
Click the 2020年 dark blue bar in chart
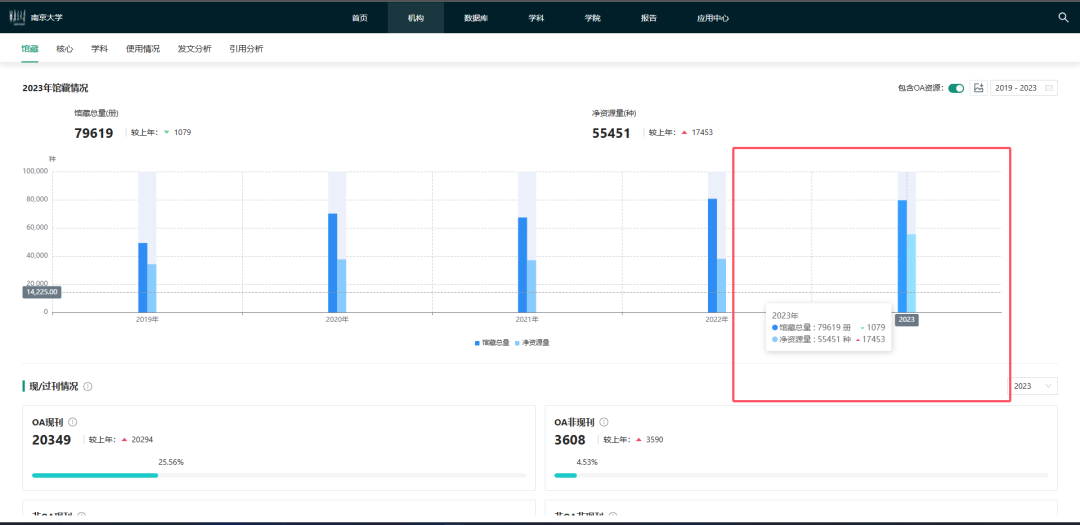(333, 262)
